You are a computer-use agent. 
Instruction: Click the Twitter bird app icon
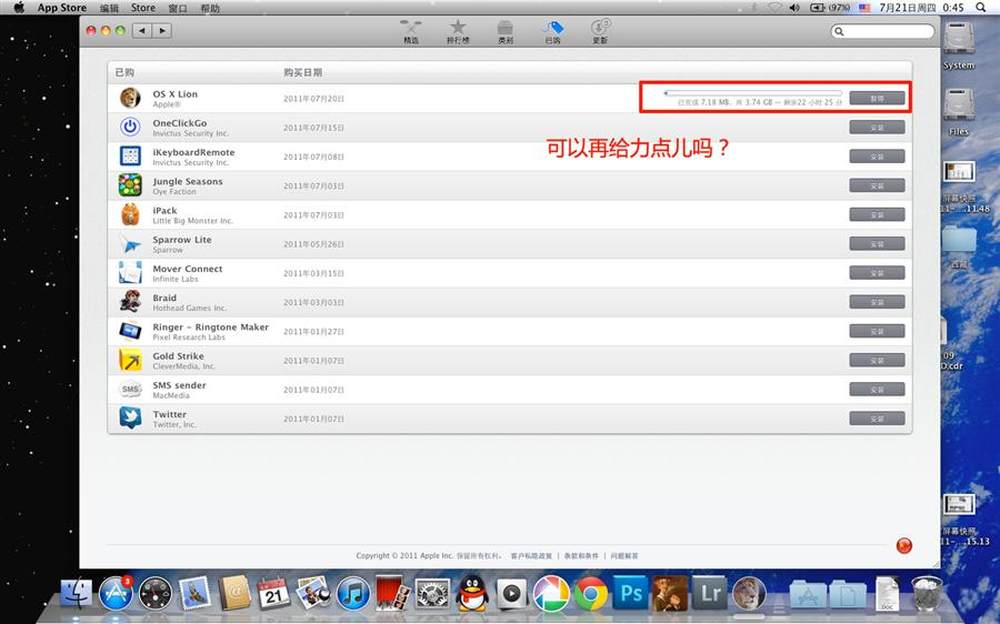(130, 418)
